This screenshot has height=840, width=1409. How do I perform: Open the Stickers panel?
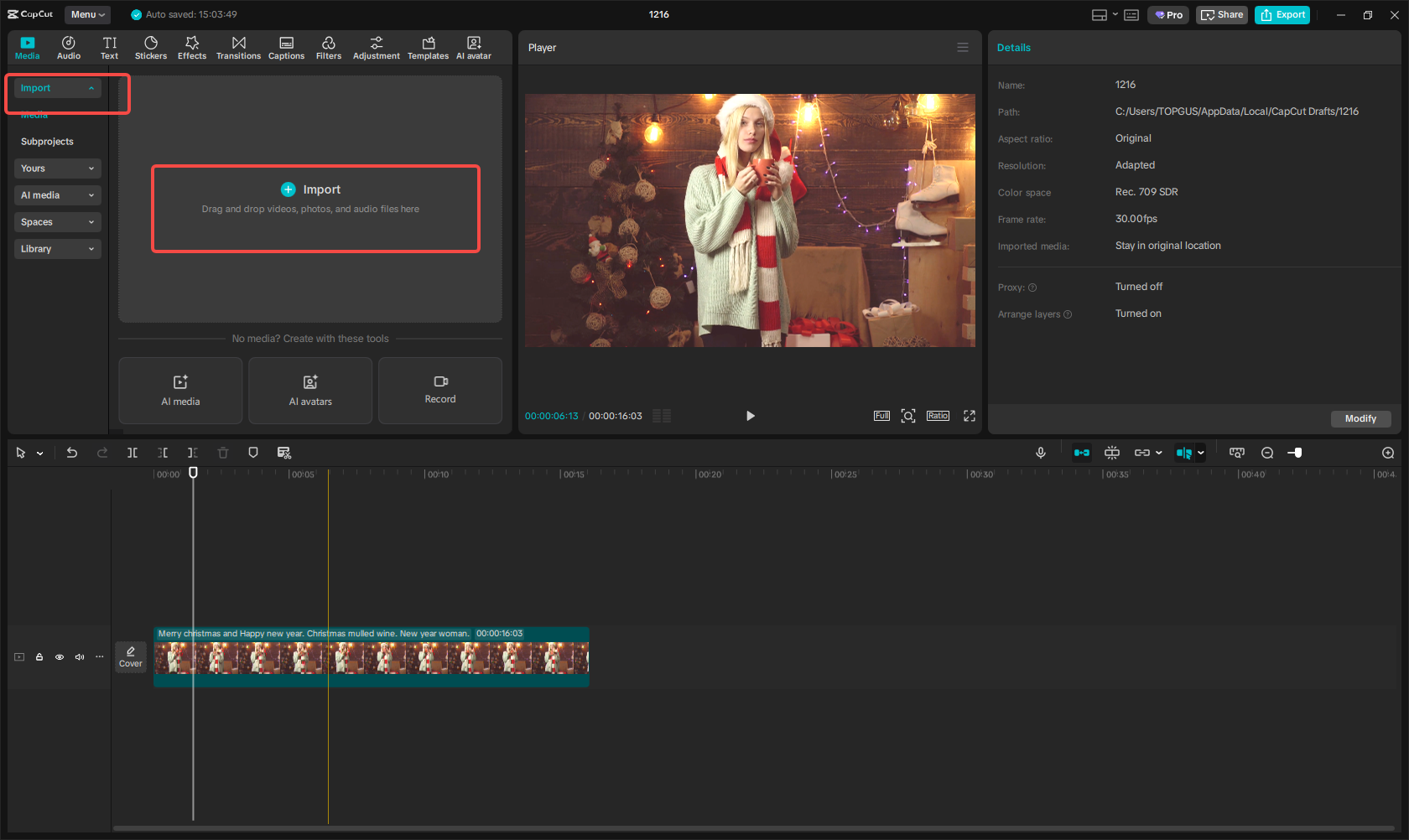pos(151,47)
